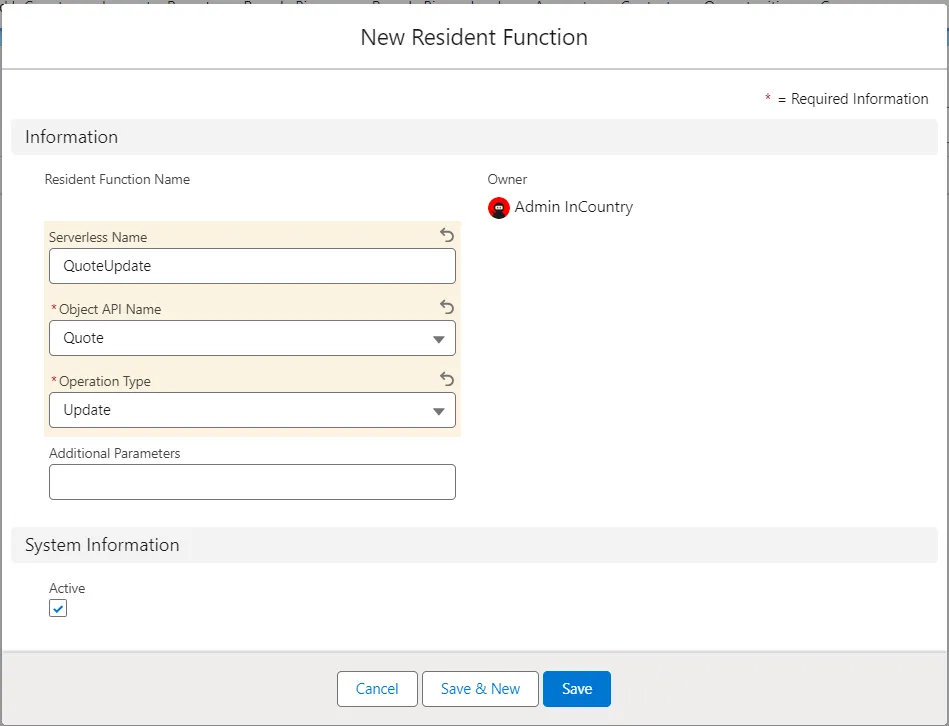Click the Owner field label
Image resolution: width=949 pixels, height=726 pixels.
tap(507, 180)
